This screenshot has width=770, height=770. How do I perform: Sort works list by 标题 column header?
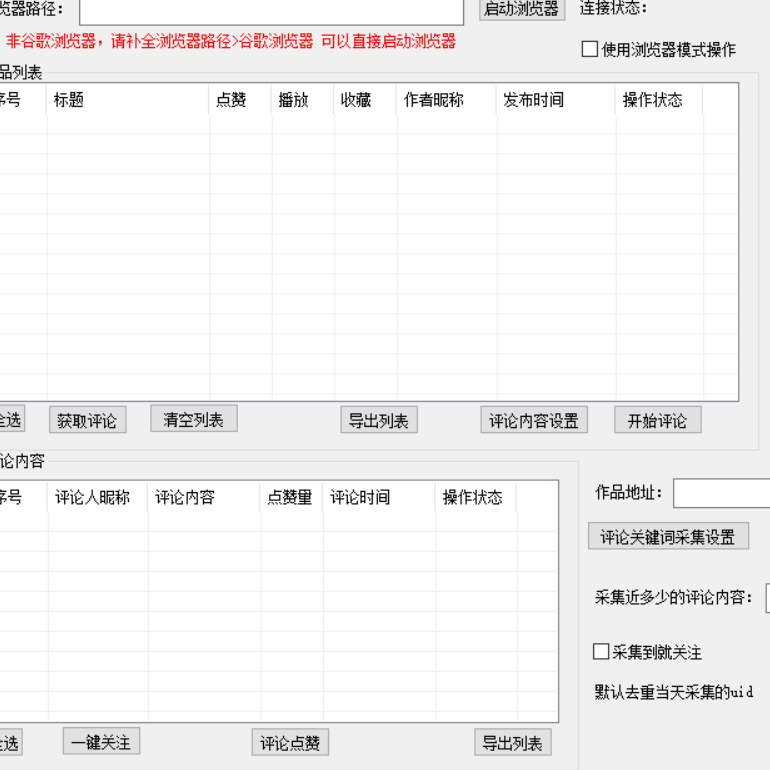tap(127, 100)
